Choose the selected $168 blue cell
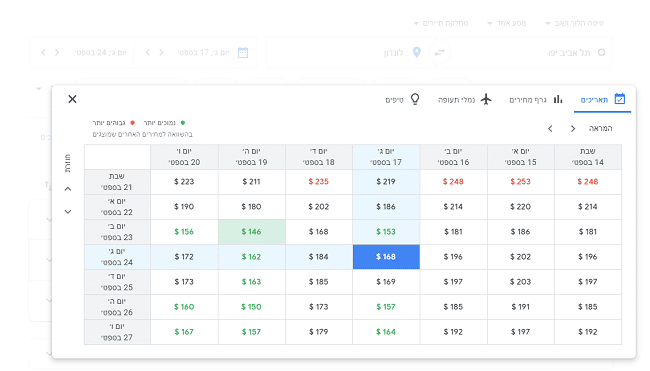The width and height of the screenshot is (650, 371). 386,257
